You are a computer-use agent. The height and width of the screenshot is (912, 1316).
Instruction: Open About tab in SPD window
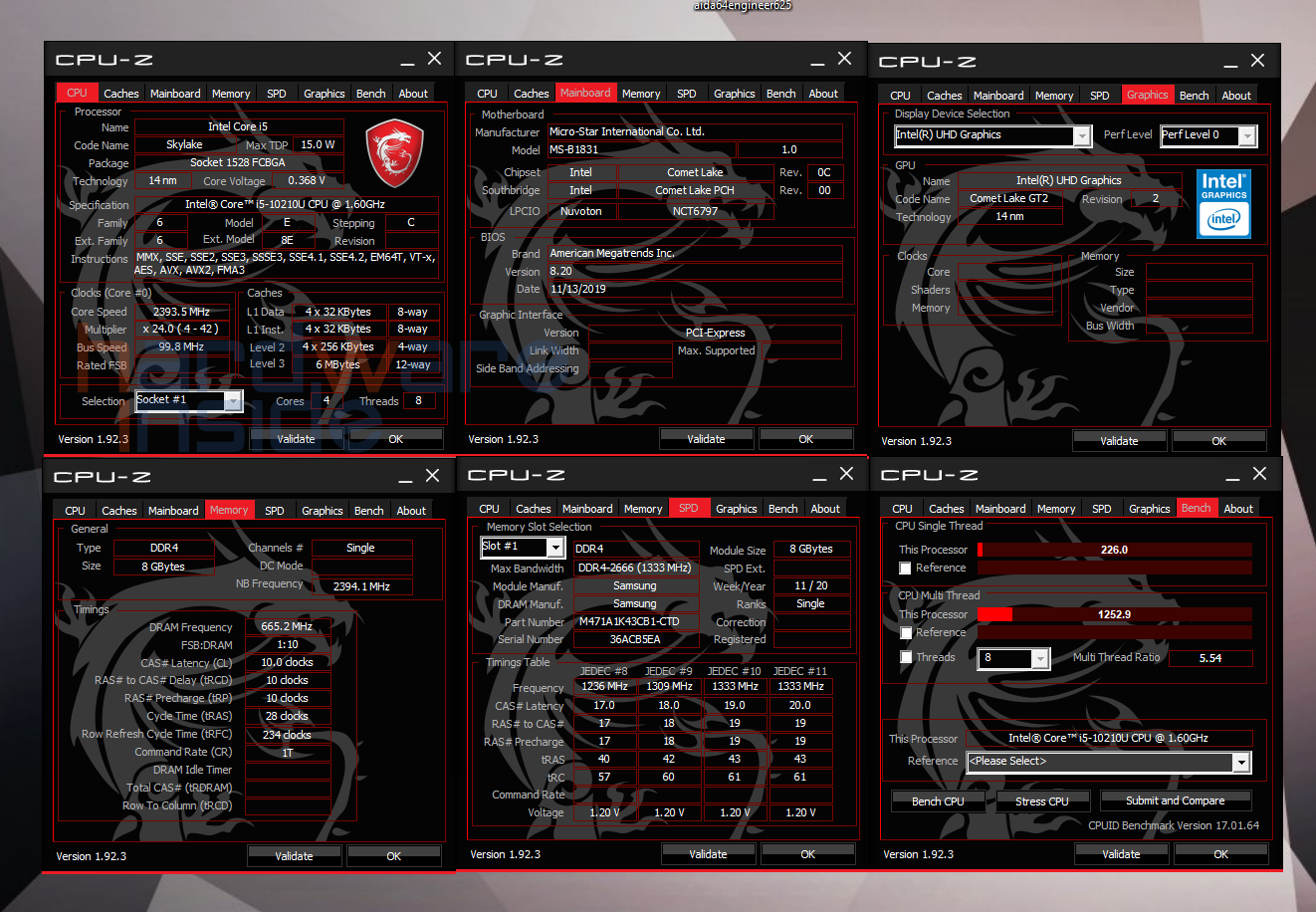point(825,509)
